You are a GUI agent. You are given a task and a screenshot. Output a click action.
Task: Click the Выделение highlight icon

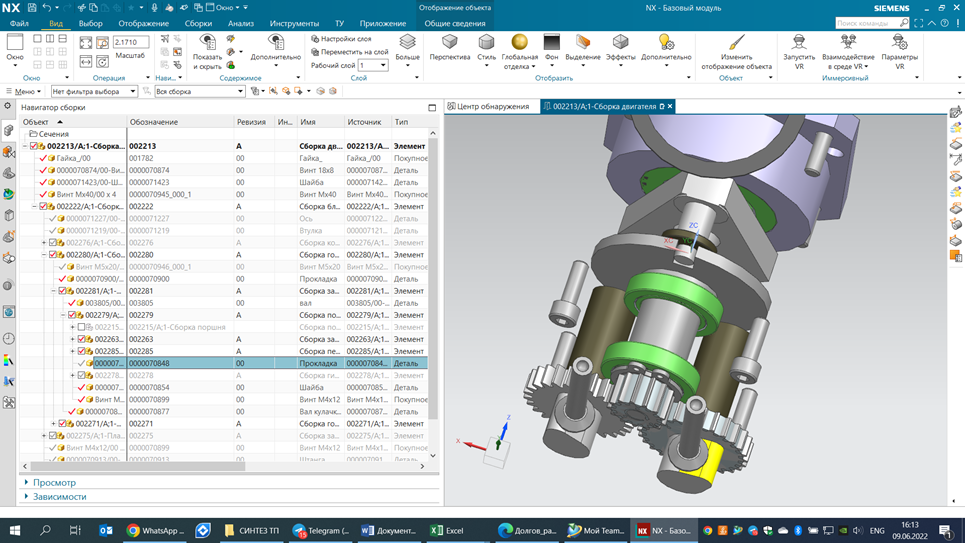click(582, 42)
